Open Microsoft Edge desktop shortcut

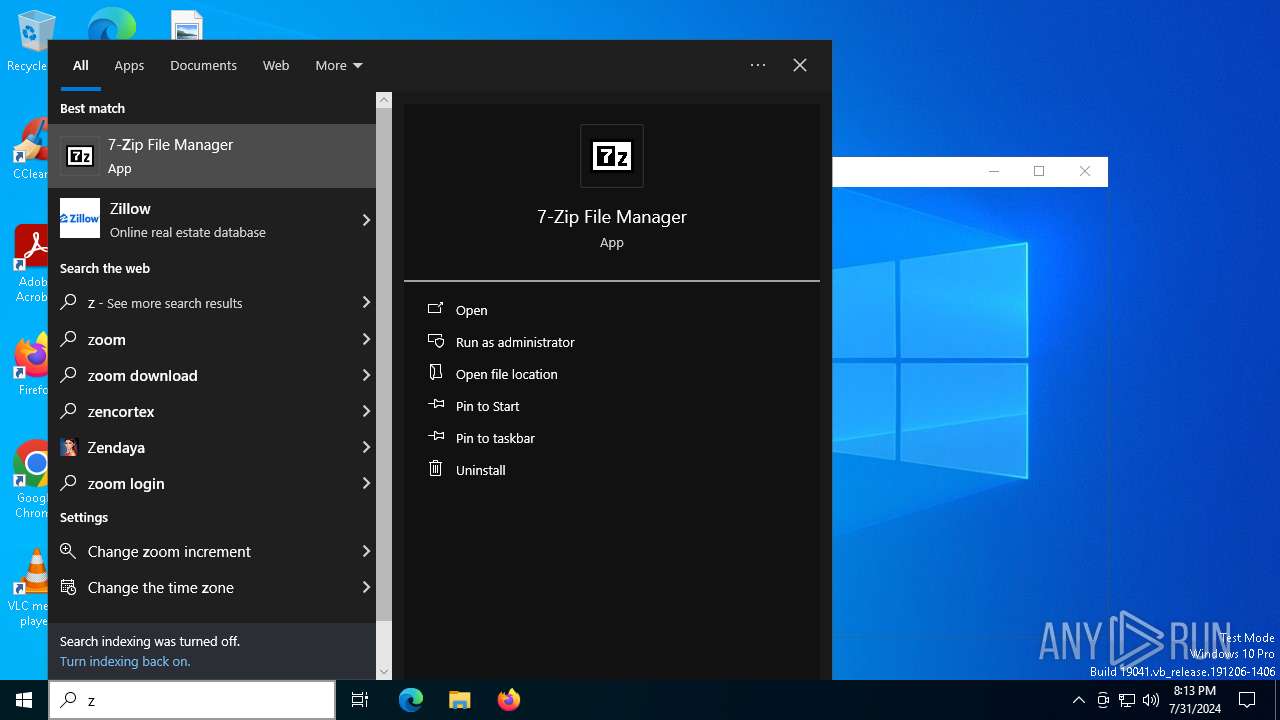[111, 24]
